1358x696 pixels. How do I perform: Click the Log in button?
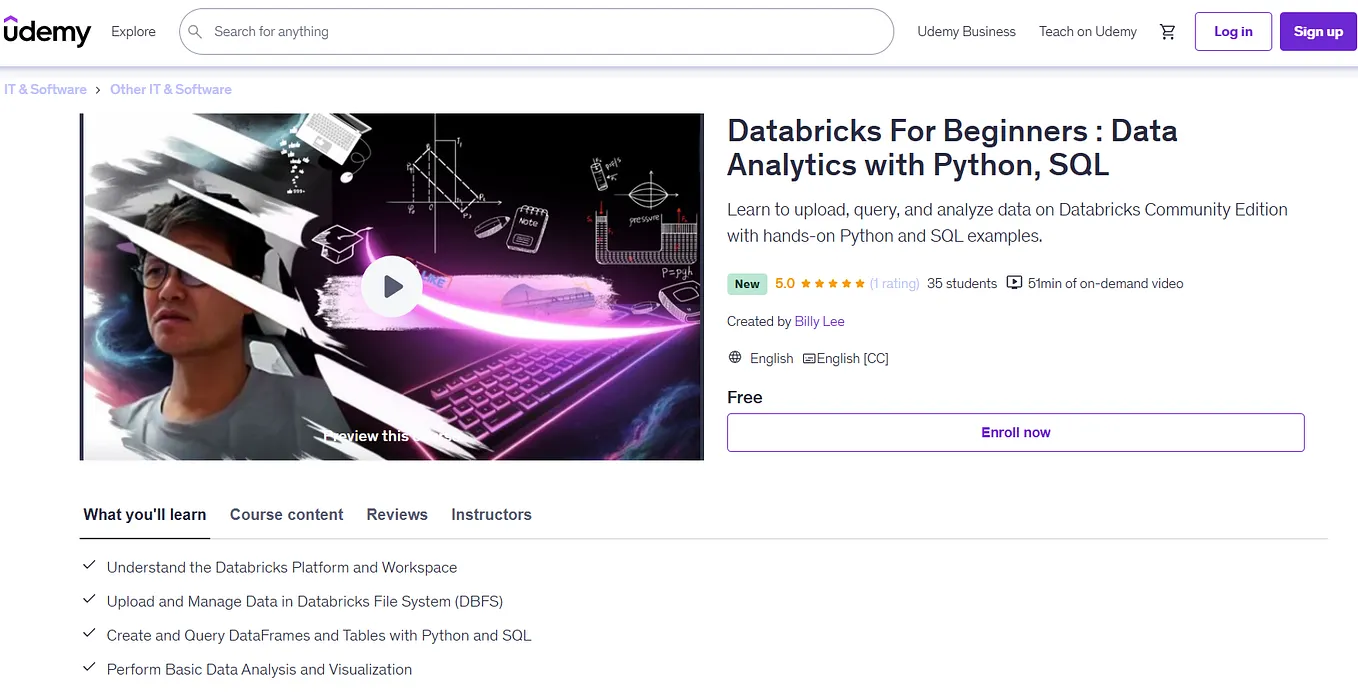pos(1232,31)
